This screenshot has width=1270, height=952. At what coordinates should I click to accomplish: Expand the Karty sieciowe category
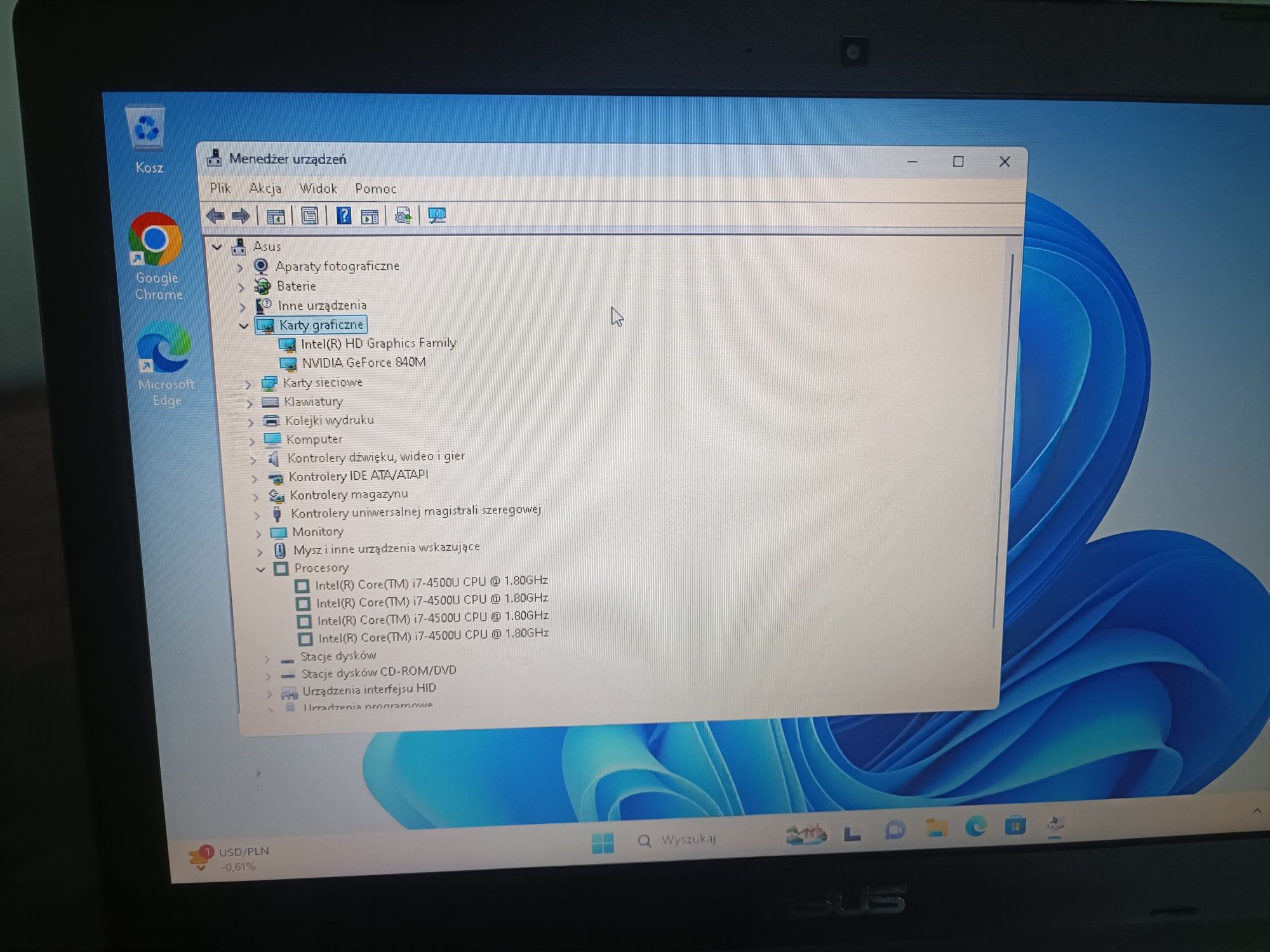[x=248, y=384]
